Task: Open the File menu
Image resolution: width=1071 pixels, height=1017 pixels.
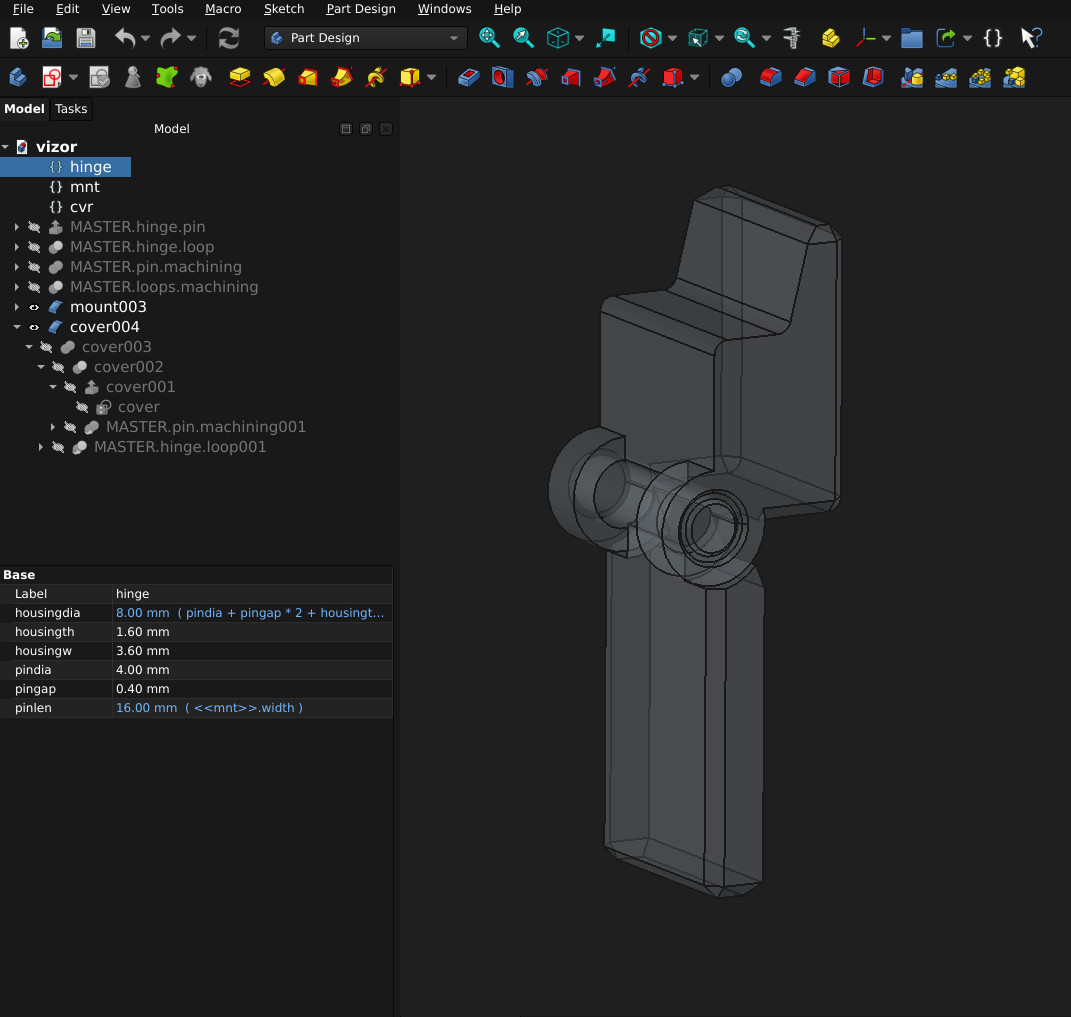Action: coord(23,9)
